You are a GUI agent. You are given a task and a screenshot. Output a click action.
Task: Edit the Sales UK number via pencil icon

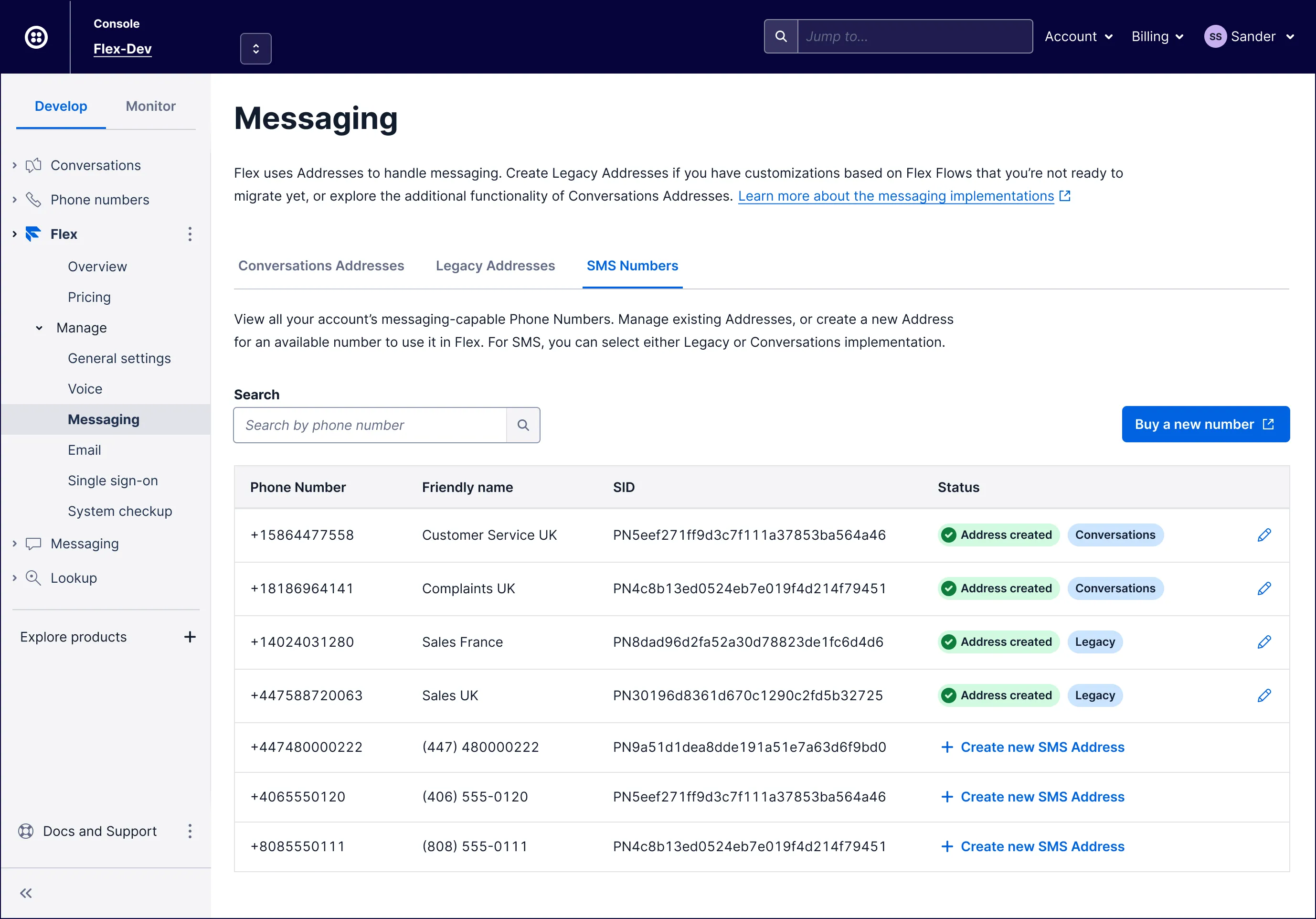click(x=1264, y=695)
